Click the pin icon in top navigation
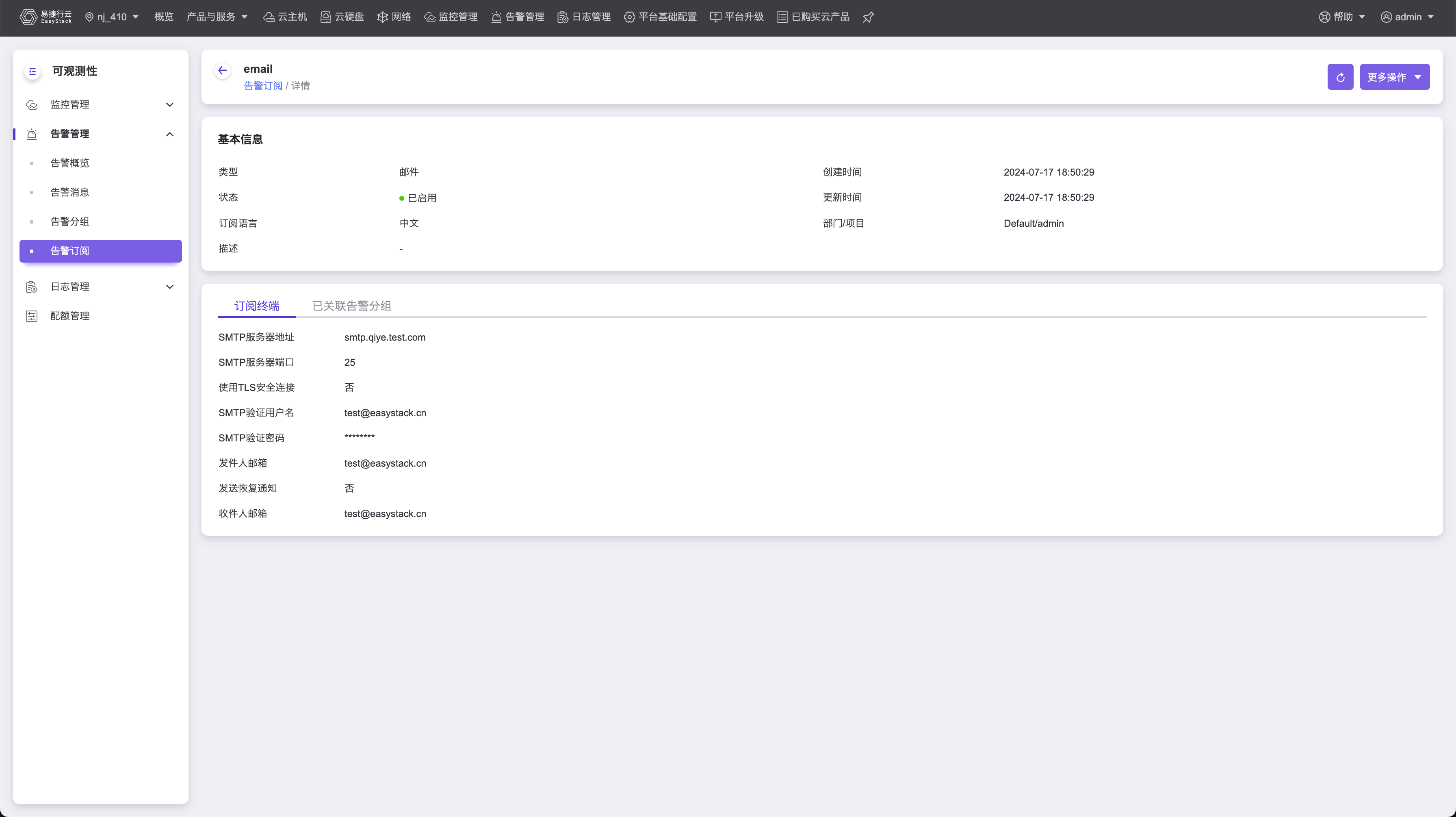1456x817 pixels. click(868, 17)
